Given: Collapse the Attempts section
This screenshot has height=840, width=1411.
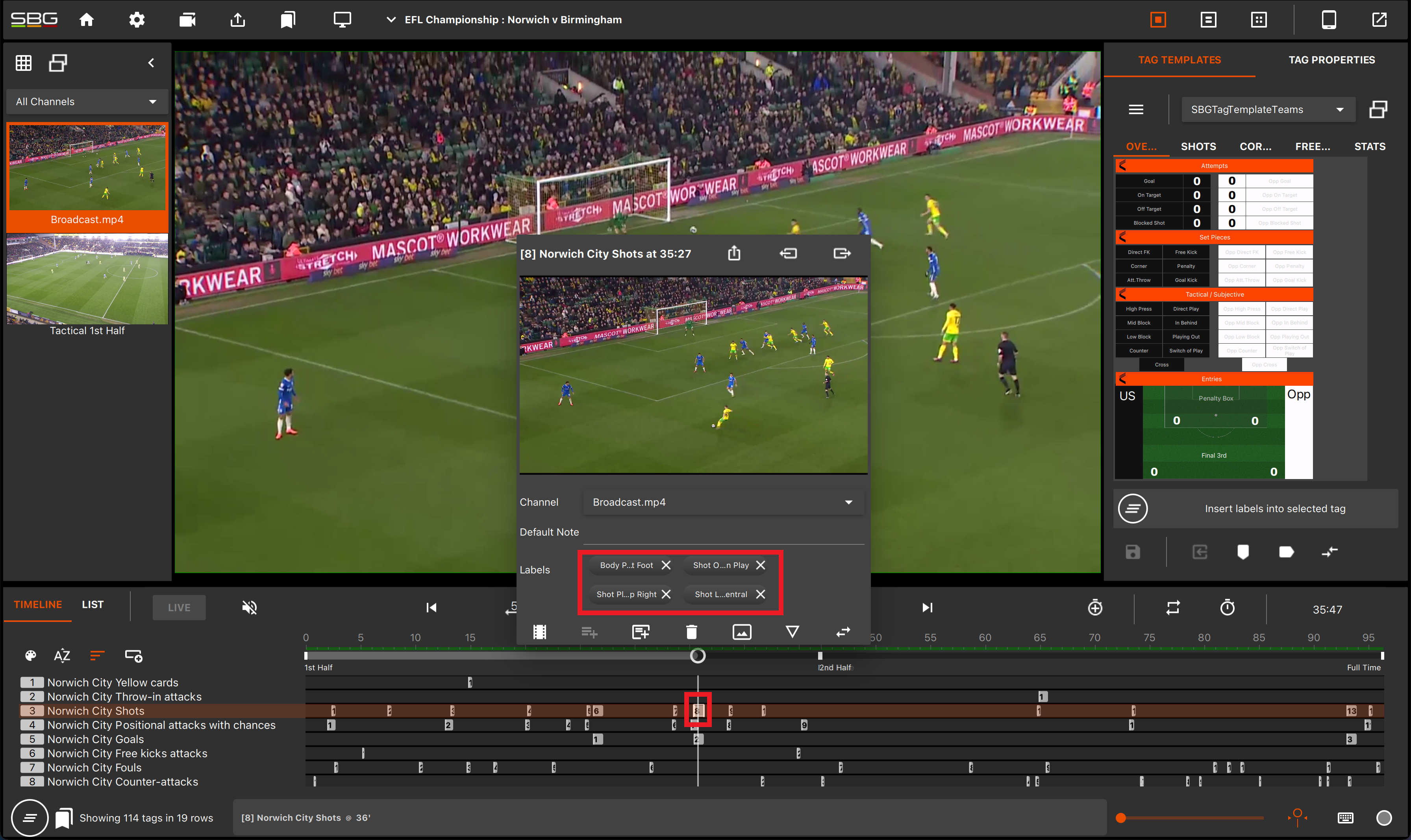Looking at the screenshot, I should pos(1122,166).
